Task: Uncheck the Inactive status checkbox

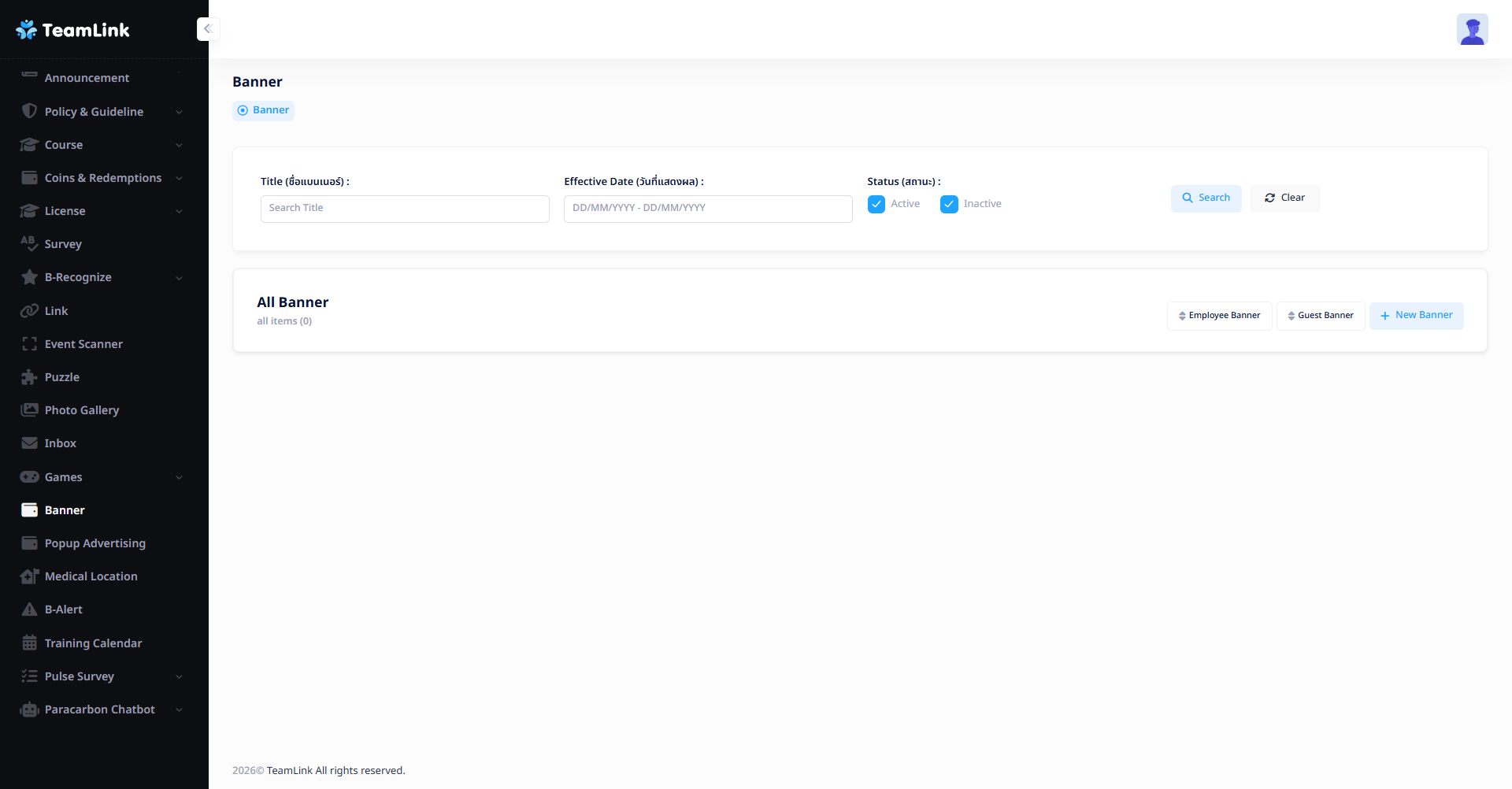Action: (x=949, y=205)
